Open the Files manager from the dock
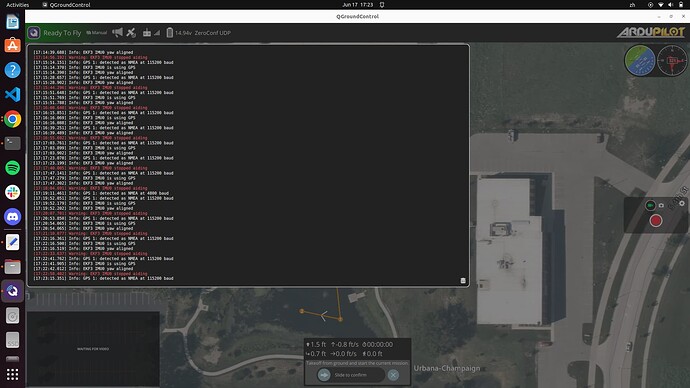690x388 pixels. (12, 267)
